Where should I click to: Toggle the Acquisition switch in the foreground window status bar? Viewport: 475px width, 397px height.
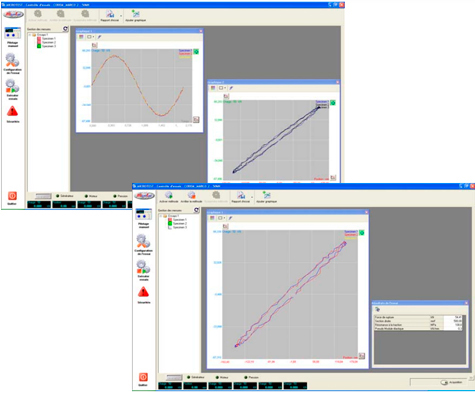coord(444,382)
